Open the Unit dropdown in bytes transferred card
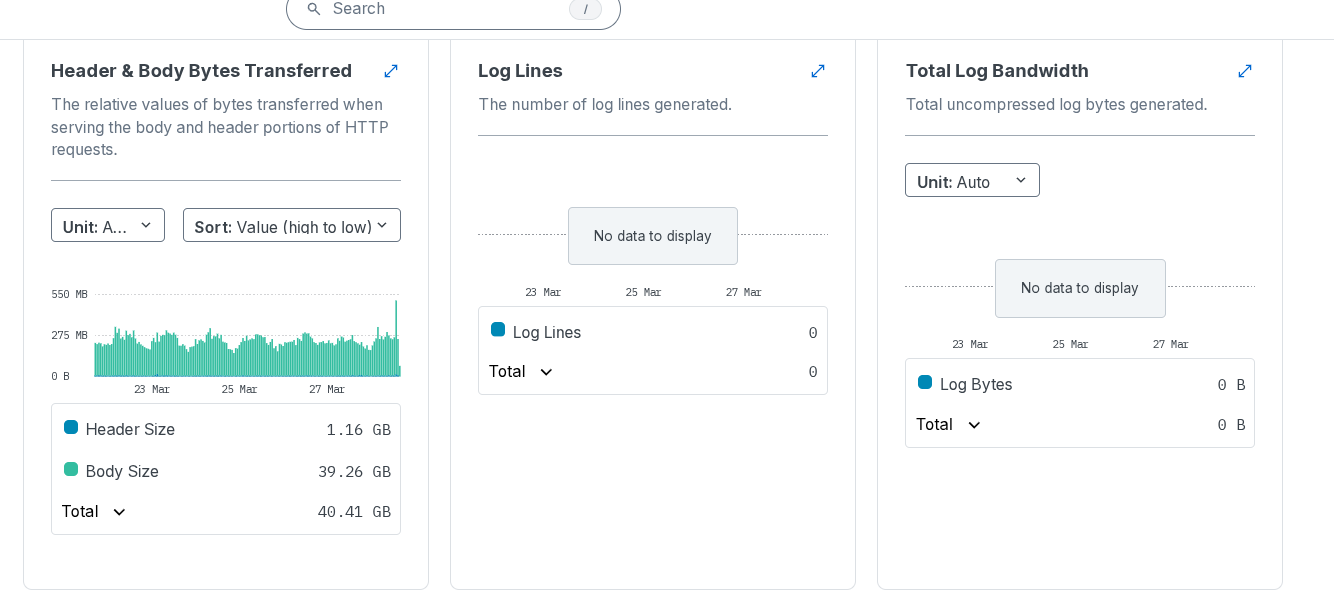The width and height of the screenshot is (1334, 599). click(x=108, y=226)
